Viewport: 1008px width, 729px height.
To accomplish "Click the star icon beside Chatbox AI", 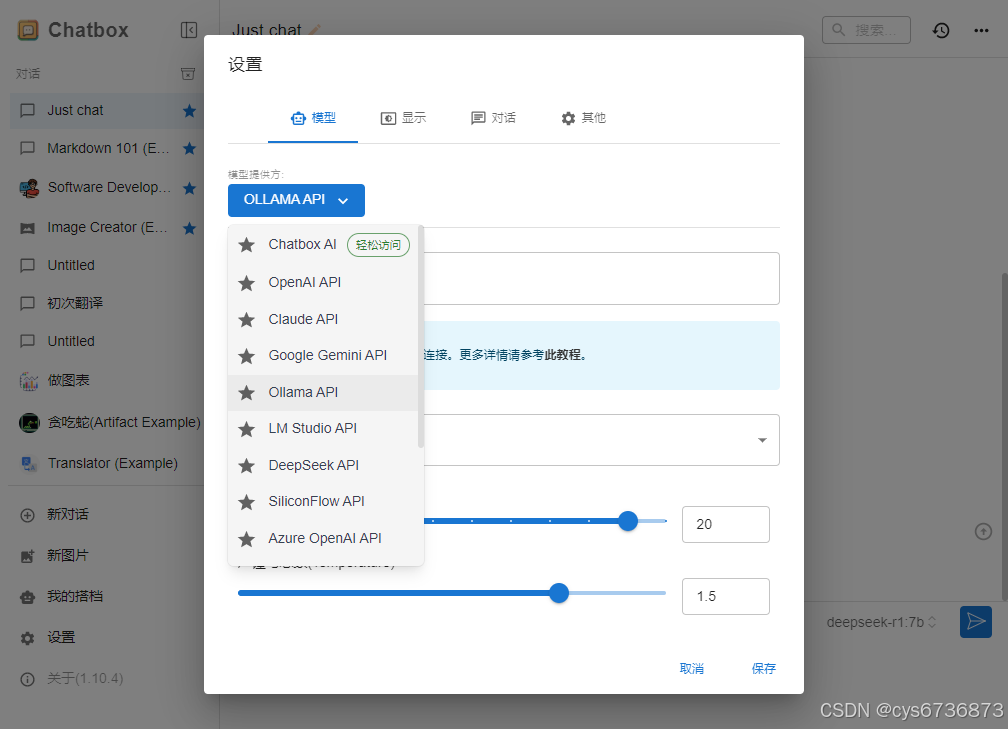I will click(246, 245).
